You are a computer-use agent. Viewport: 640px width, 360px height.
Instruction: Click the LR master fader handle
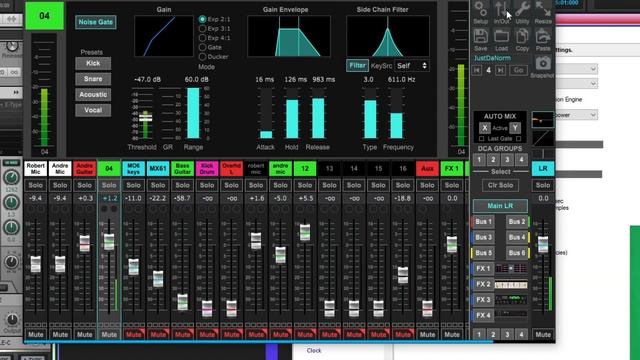pos(543,244)
